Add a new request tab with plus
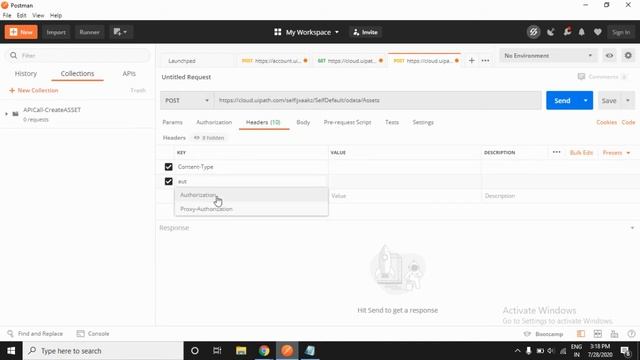Image resolution: width=640 pixels, height=360 pixels. click(471, 60)
